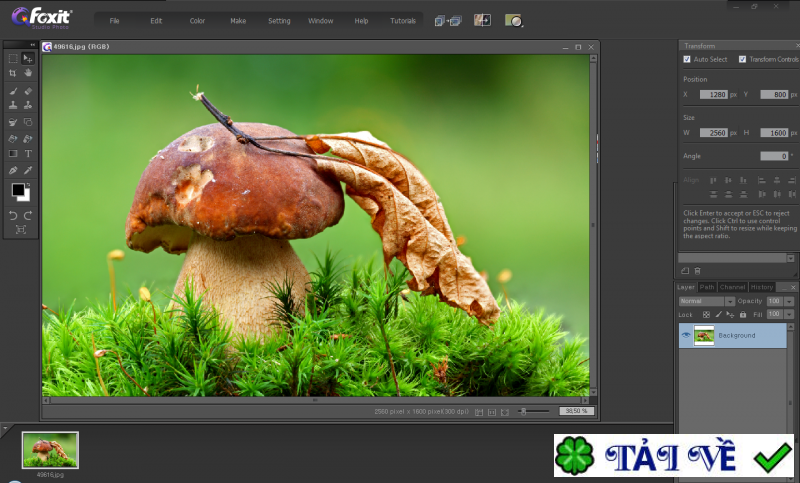Open the Color menu

(x=197, y=20)
